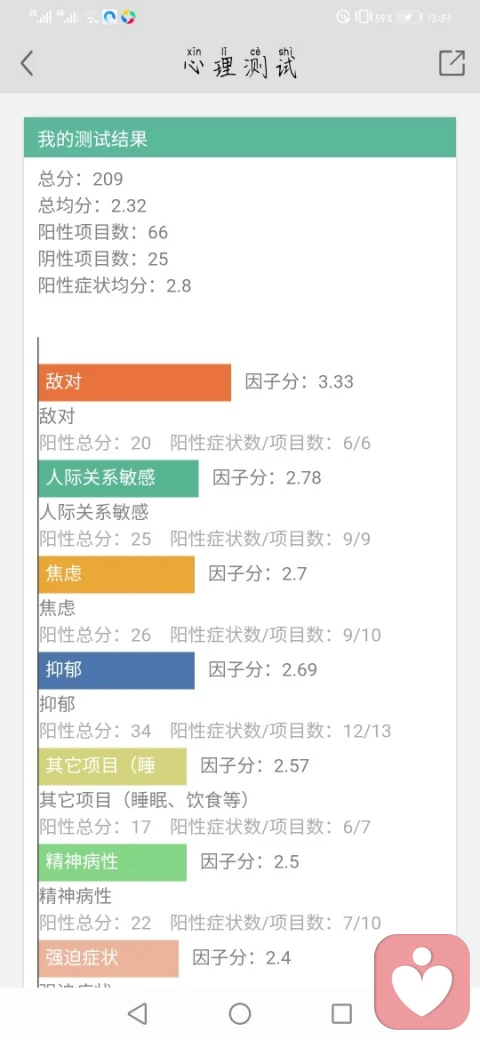Tap the 我的测试结果 header banner
Screen dimensions: 480x1040
click(x=240, y=137)
